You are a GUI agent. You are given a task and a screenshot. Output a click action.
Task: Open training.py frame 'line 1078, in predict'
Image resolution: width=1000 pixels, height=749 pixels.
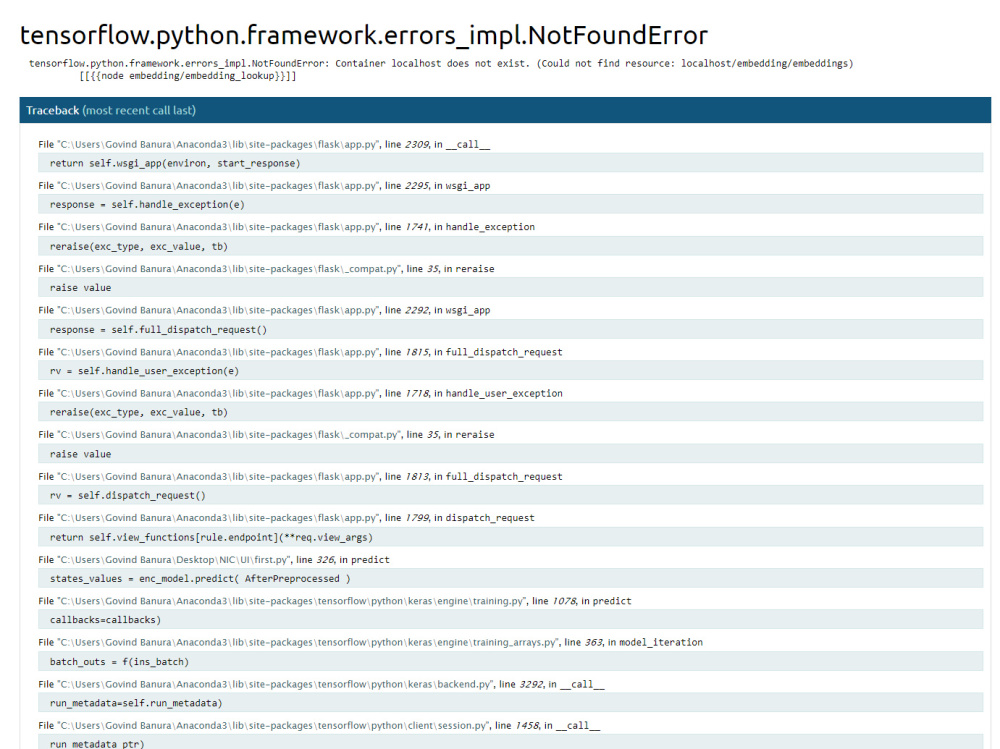coord(335,601)
